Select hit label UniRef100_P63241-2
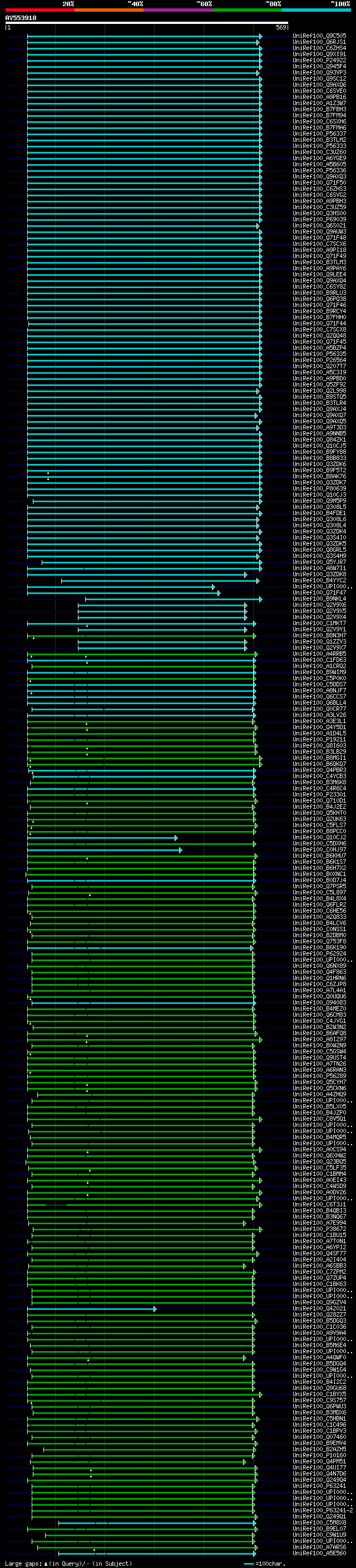The image size is (356, 1568). tap(323, 1510)
